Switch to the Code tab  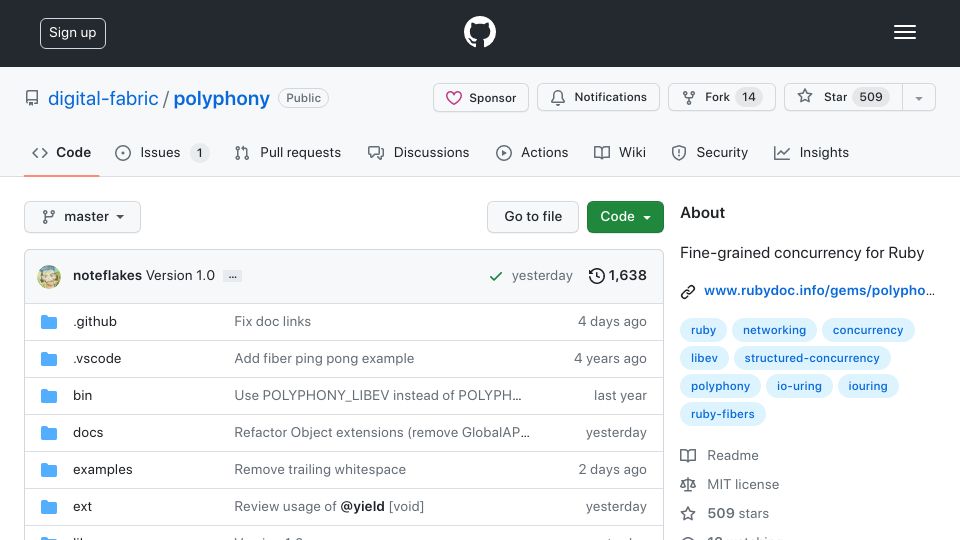[62, 152]
